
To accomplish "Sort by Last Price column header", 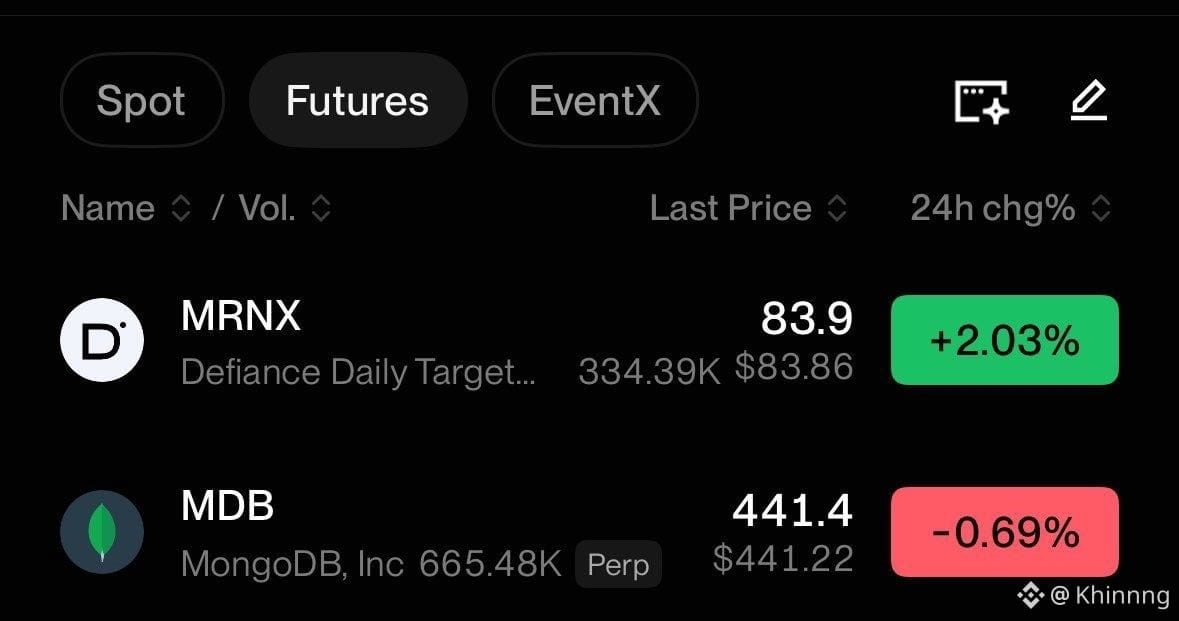I will (x=731, y=208).
